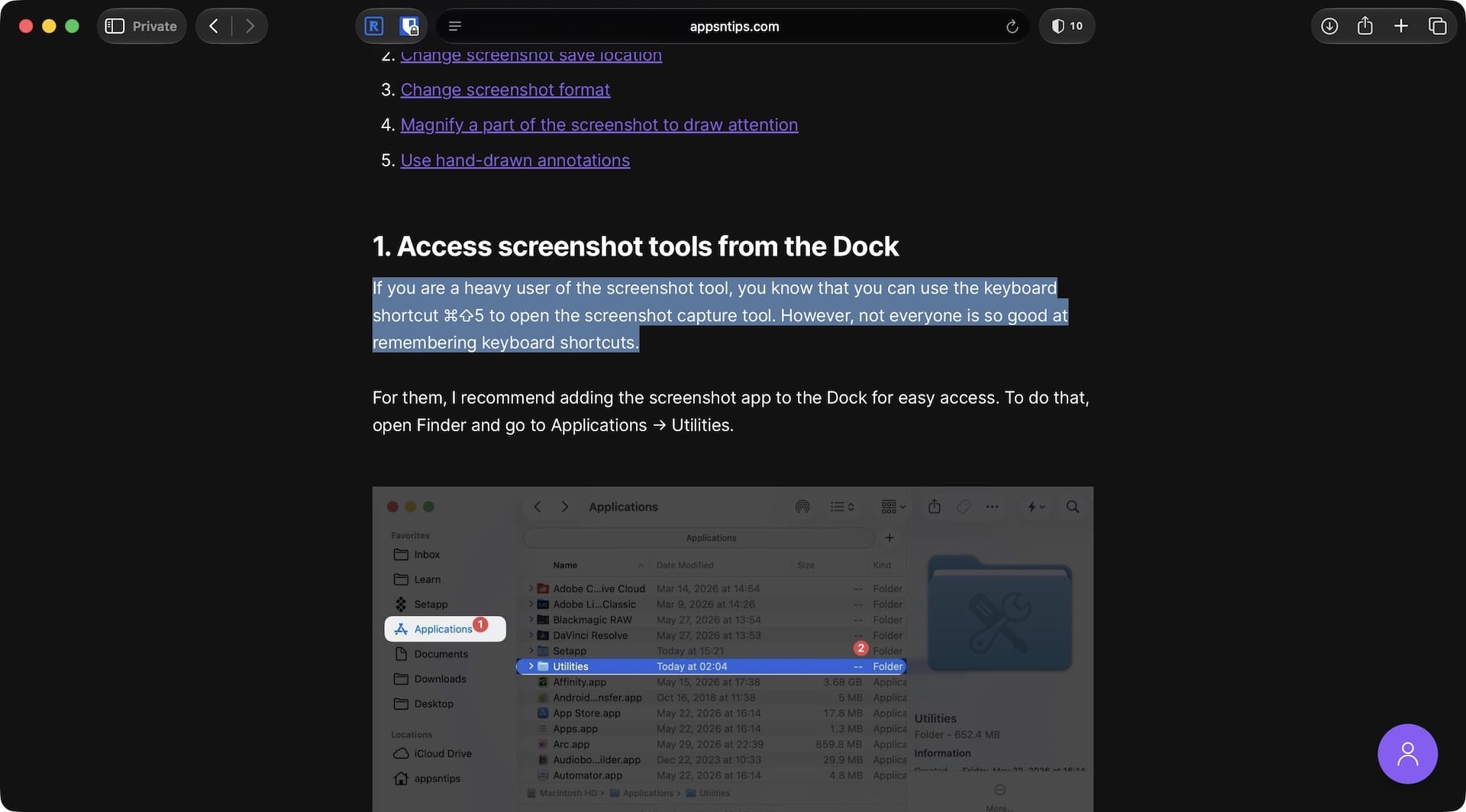This screenshot has height=812, width=1466.
Task: Click the Bitwarden shield extension icon
Action: pos(409,26)
